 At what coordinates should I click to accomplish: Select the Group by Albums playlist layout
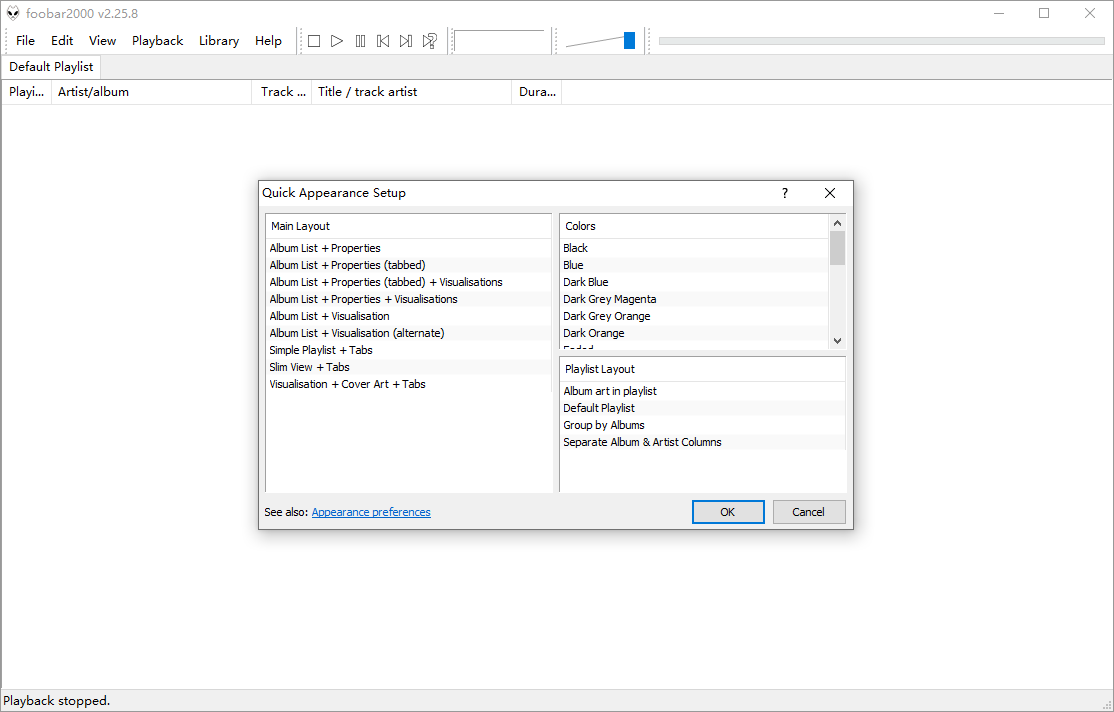pos(603,424)
